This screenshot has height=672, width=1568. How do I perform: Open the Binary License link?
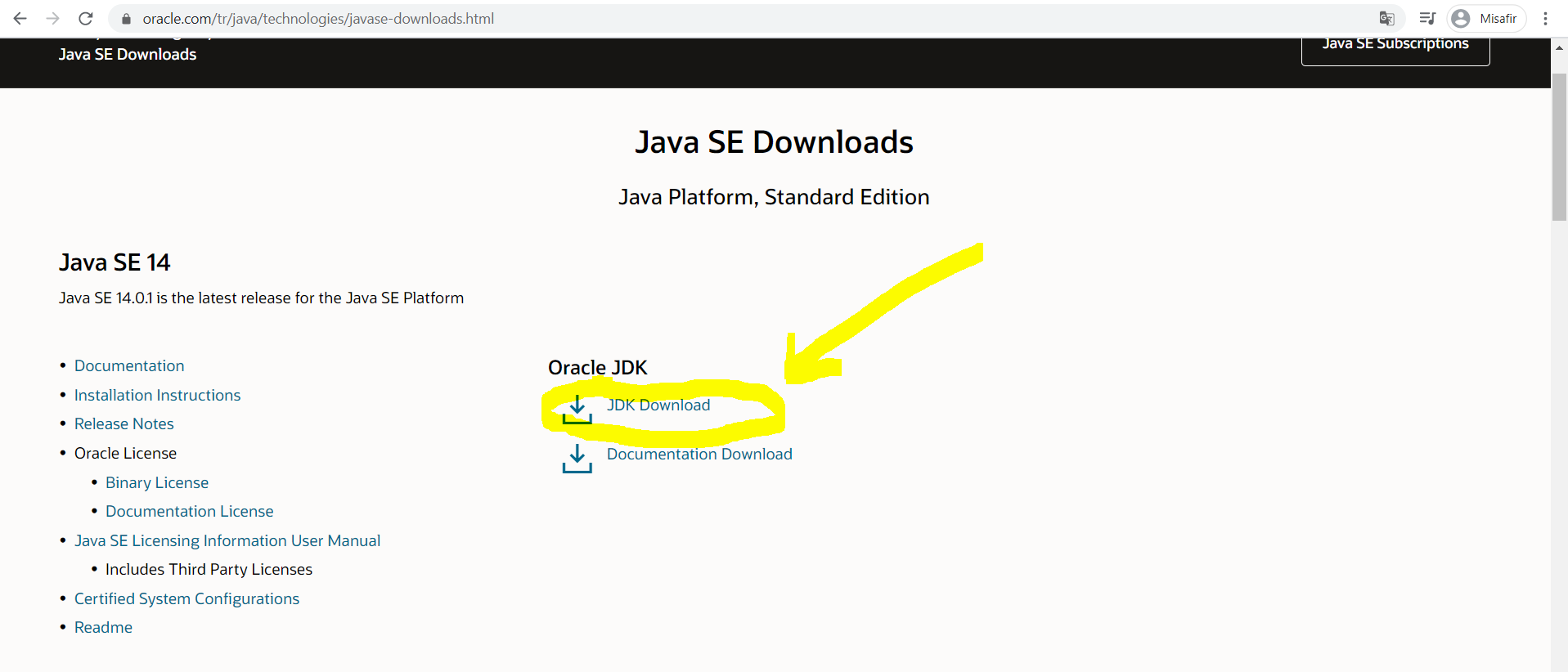point(157,482)
